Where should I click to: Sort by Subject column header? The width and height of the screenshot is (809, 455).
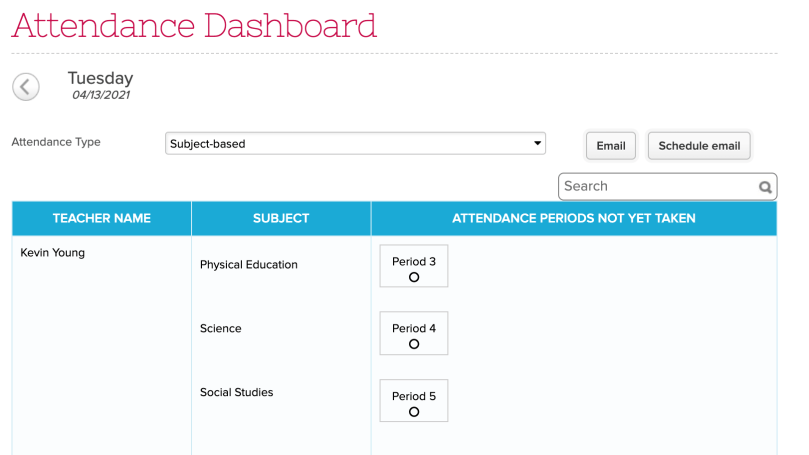[281, 218]
